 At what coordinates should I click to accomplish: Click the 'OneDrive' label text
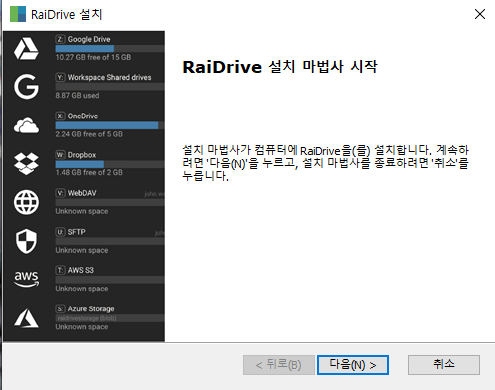coord(83,116)
